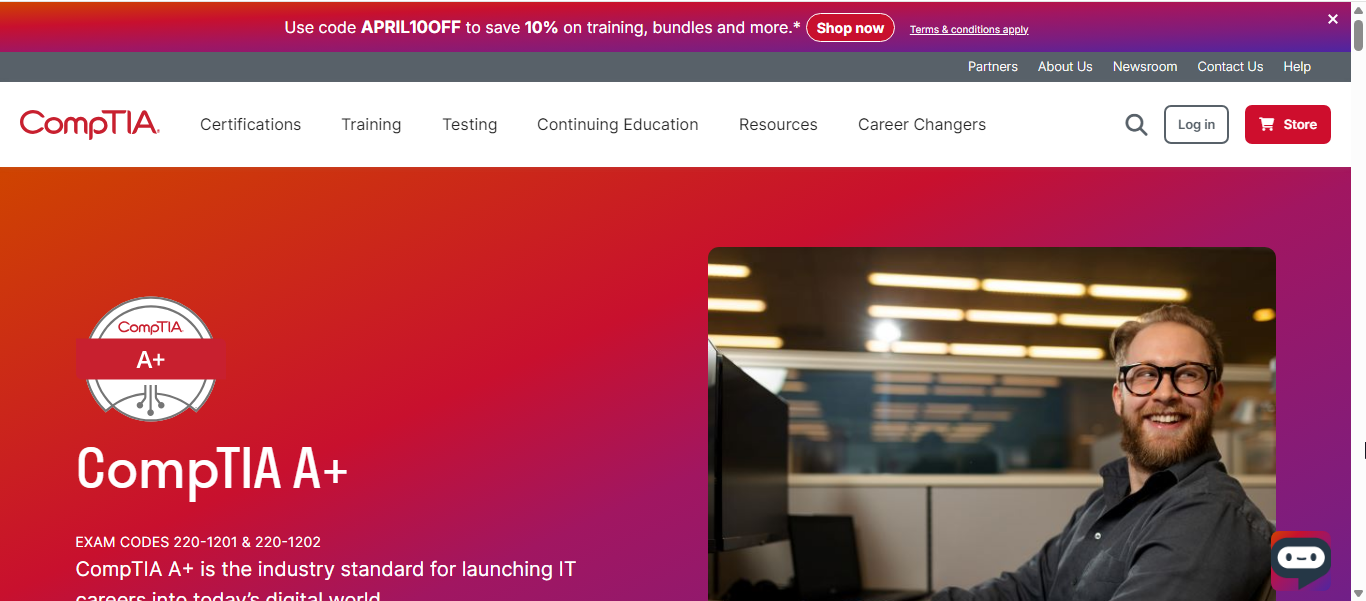Expand the Training menu

(x=371, y=125)
